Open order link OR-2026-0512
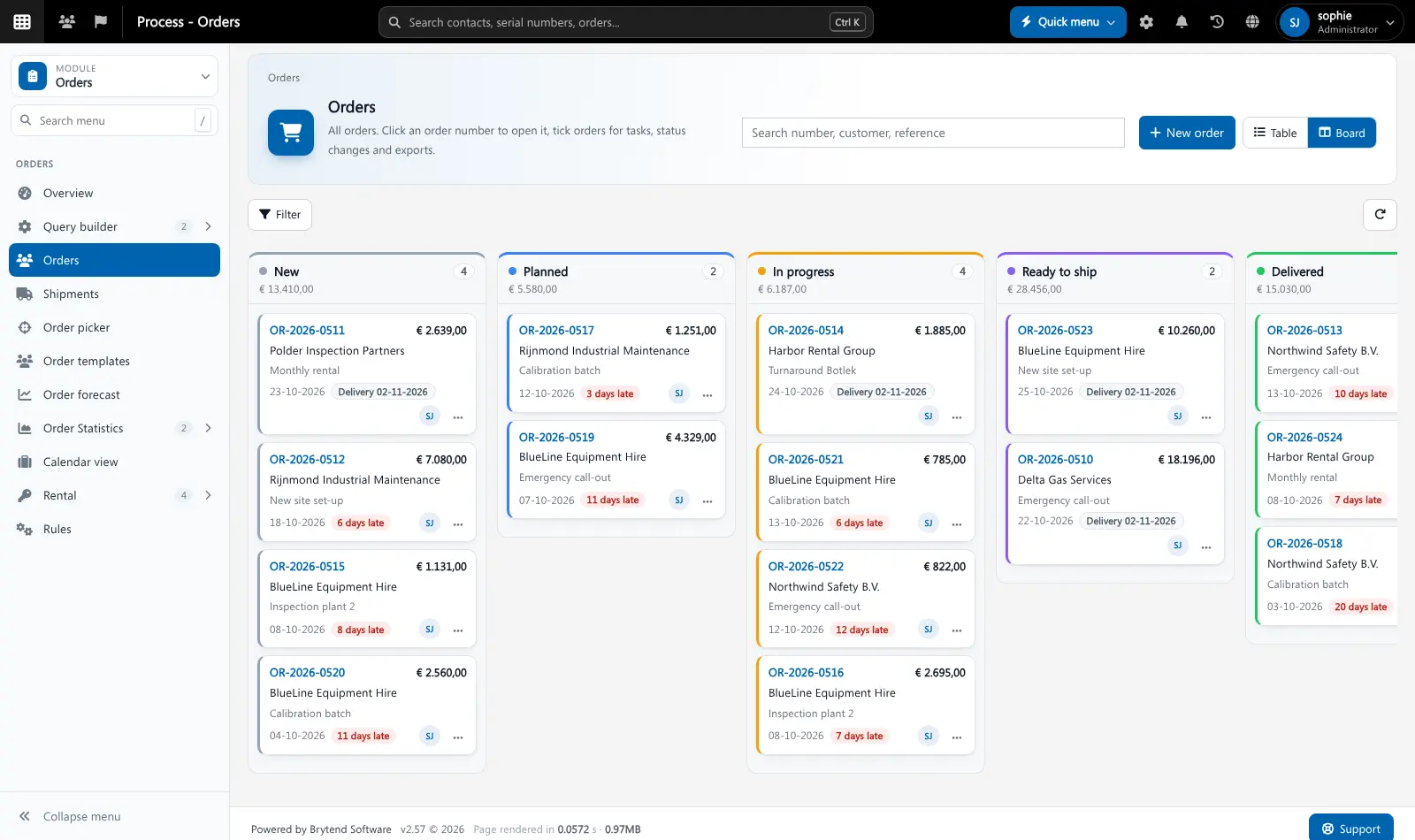The height and width of the screenshot is (840, 1415). coord(307,460)
